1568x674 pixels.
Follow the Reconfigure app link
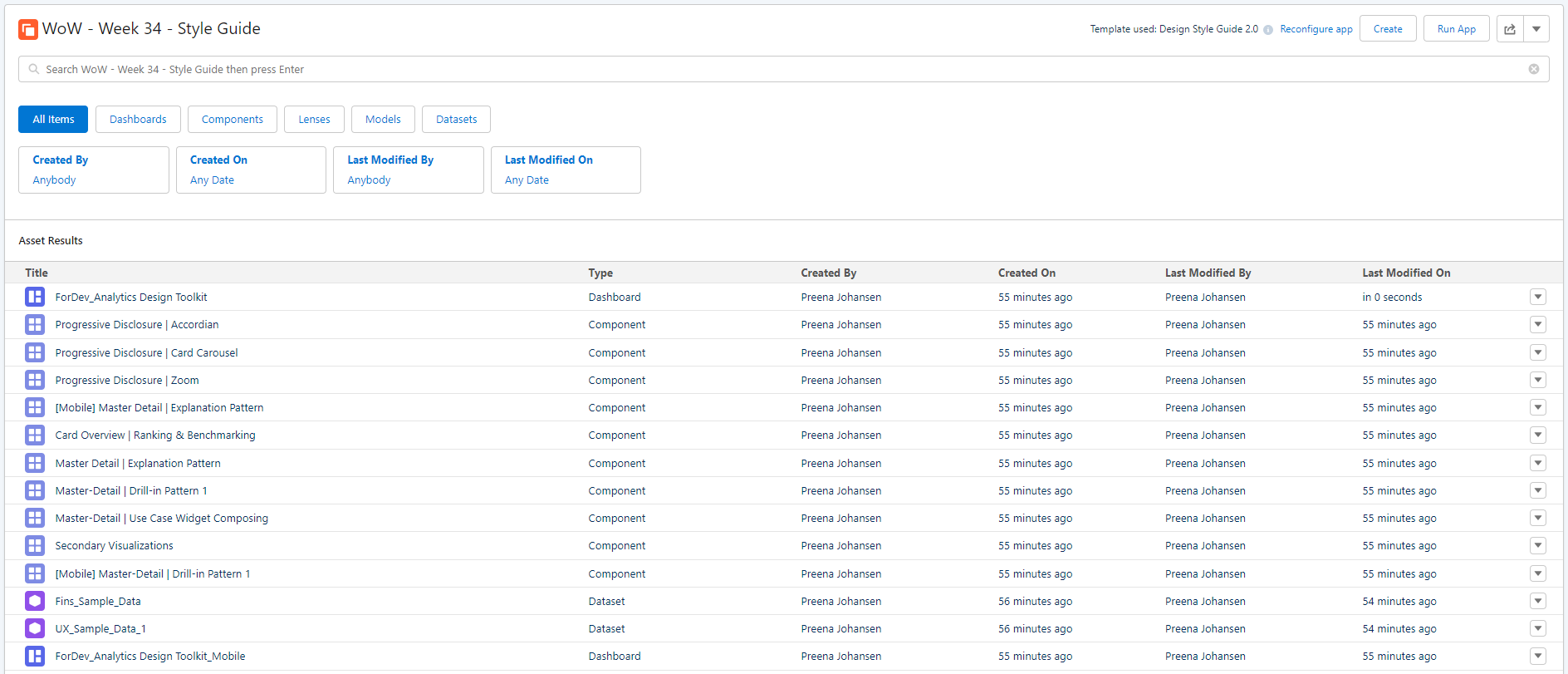(x=1316, y=29)
